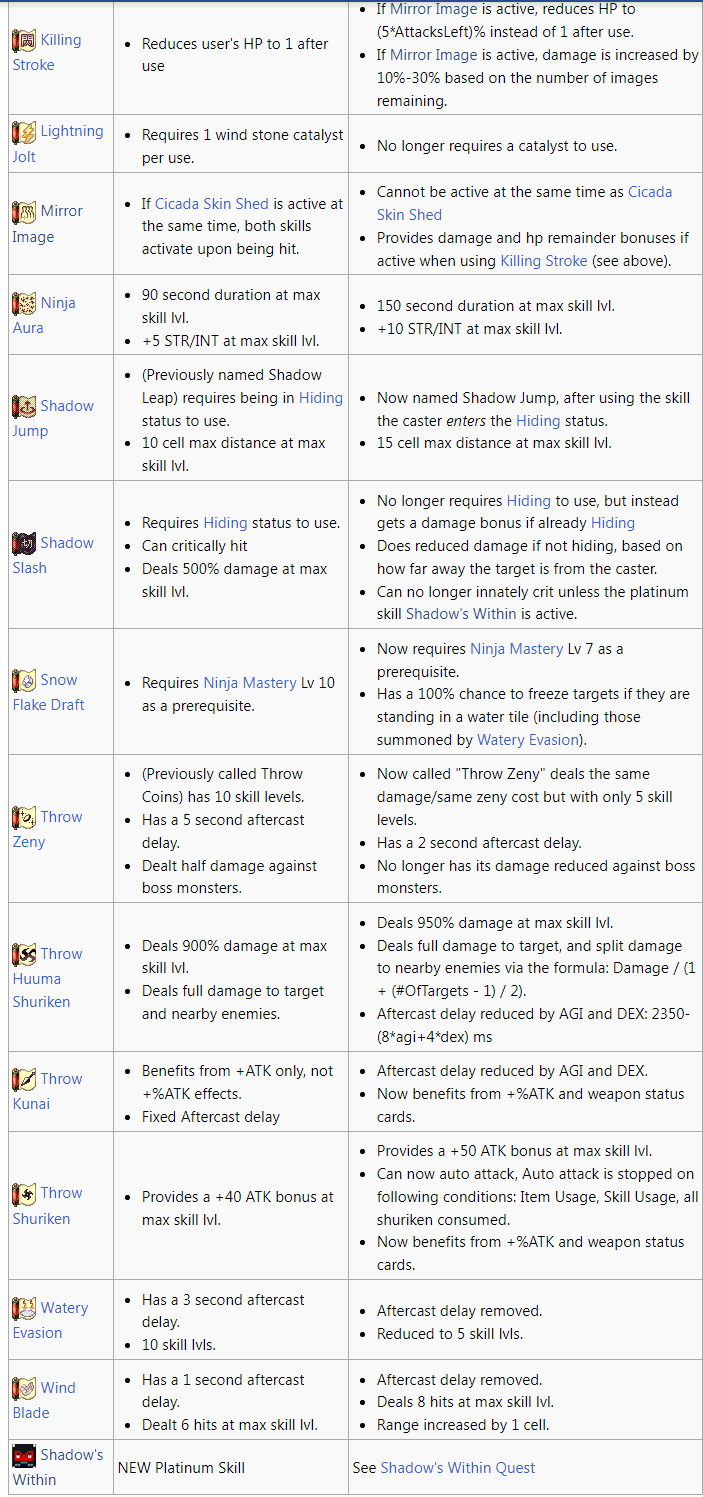Follow Cicada Skin Shed link in Mirror Image's new-behavior cell
Screen dimensions: 703x1497
point(524,203)
